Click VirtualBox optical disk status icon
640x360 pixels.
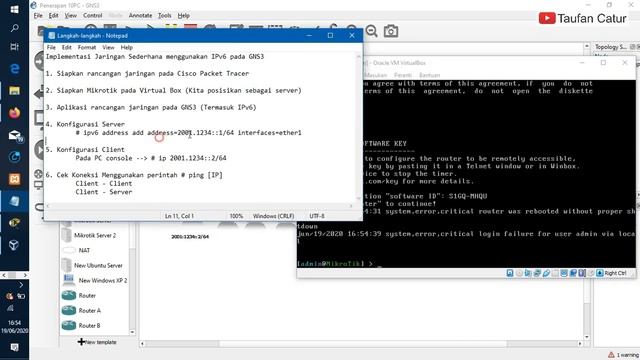click(x=519, y=273)
